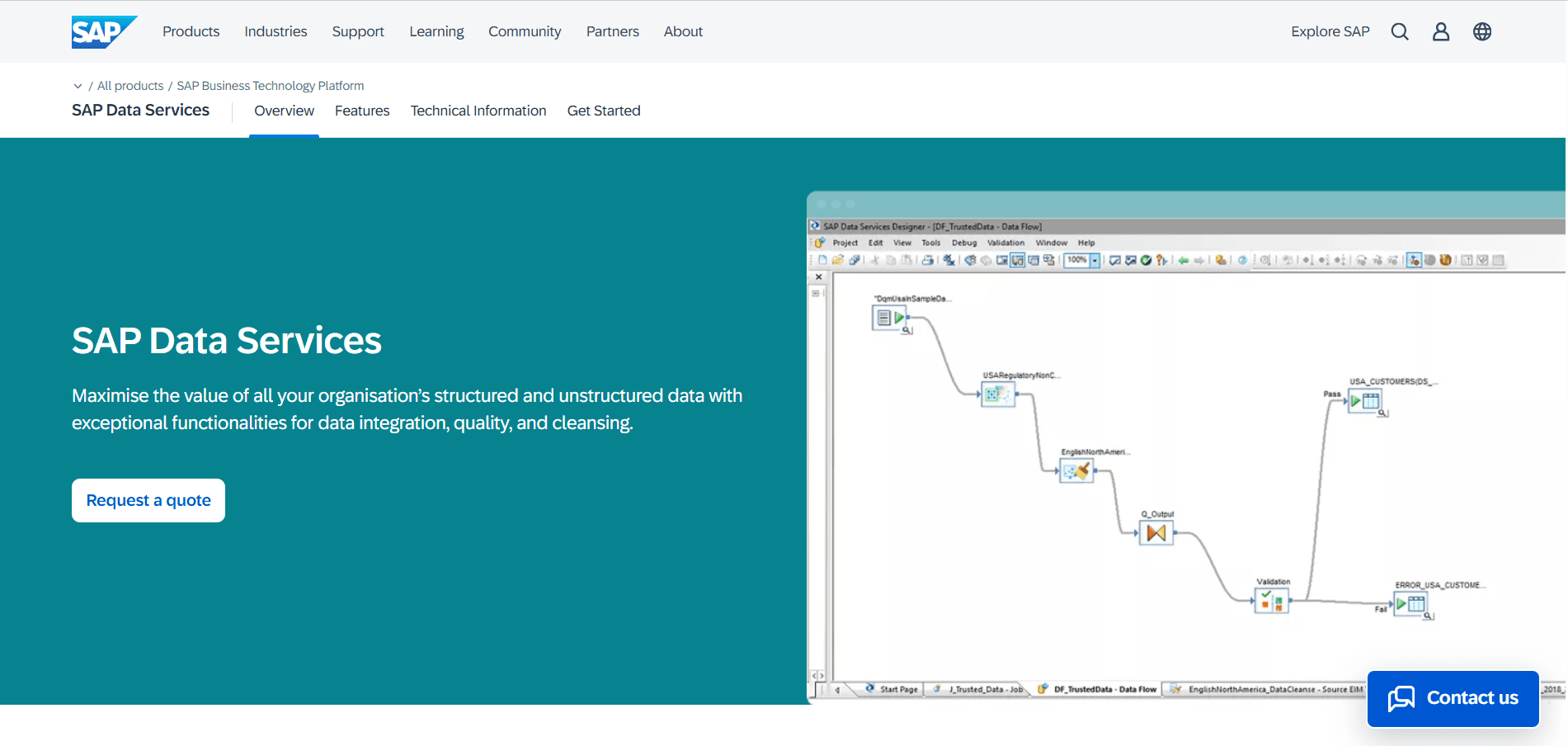Click the Pass label on validation output
The image size is (1568, 746).
pos(1332,394)
